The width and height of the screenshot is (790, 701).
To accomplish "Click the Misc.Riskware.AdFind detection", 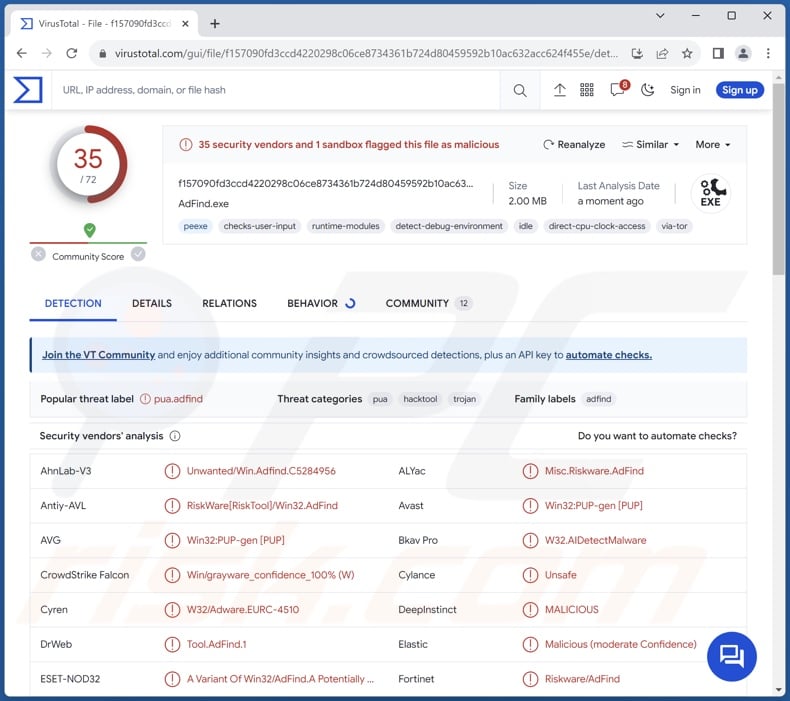I will click(x=594, y=471).
